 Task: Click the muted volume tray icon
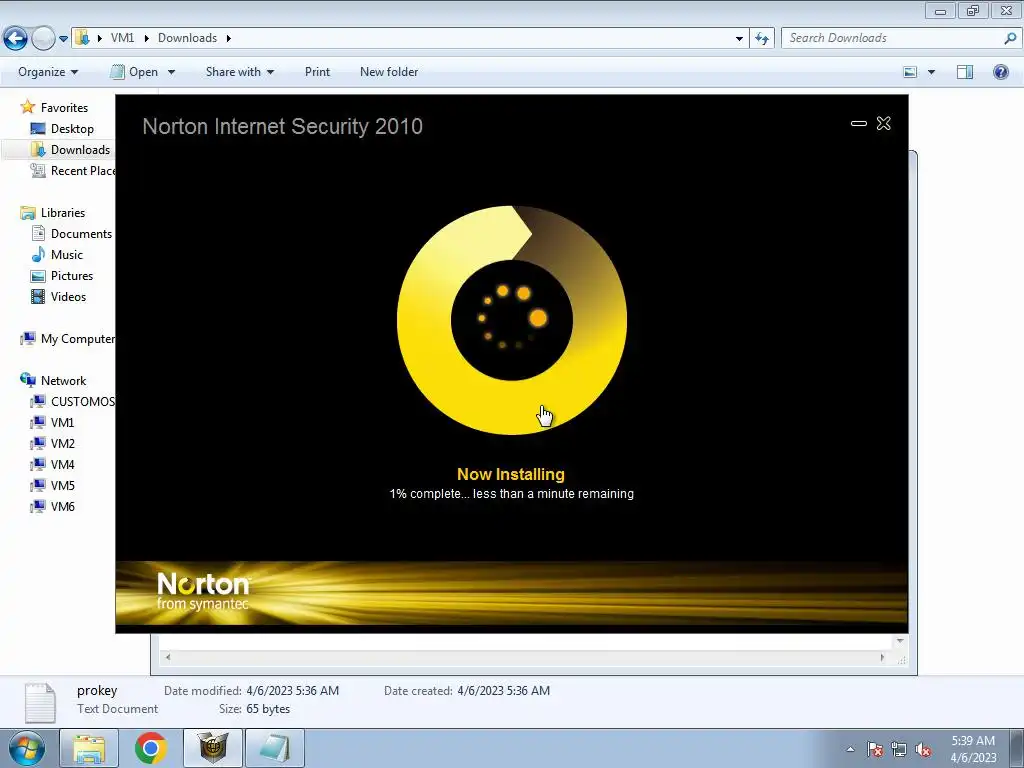[923, 749]
